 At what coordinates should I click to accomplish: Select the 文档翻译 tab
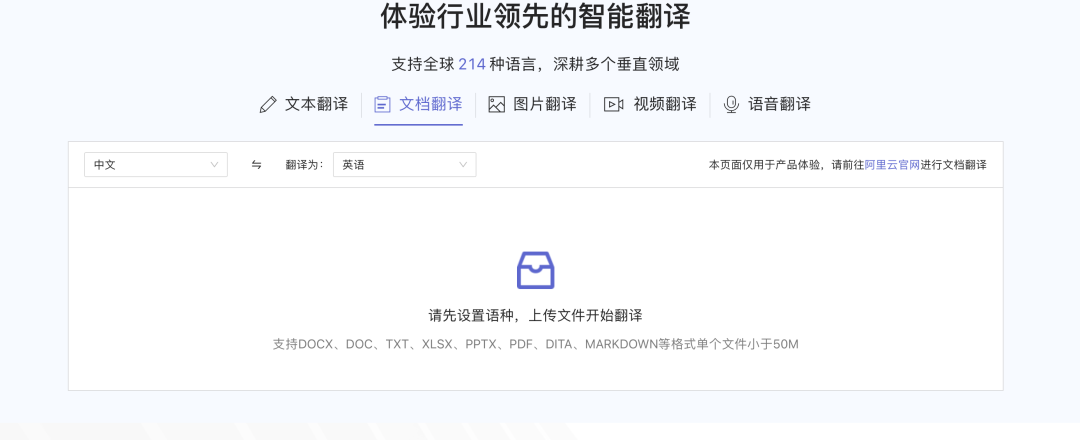(x=419, y=105)
